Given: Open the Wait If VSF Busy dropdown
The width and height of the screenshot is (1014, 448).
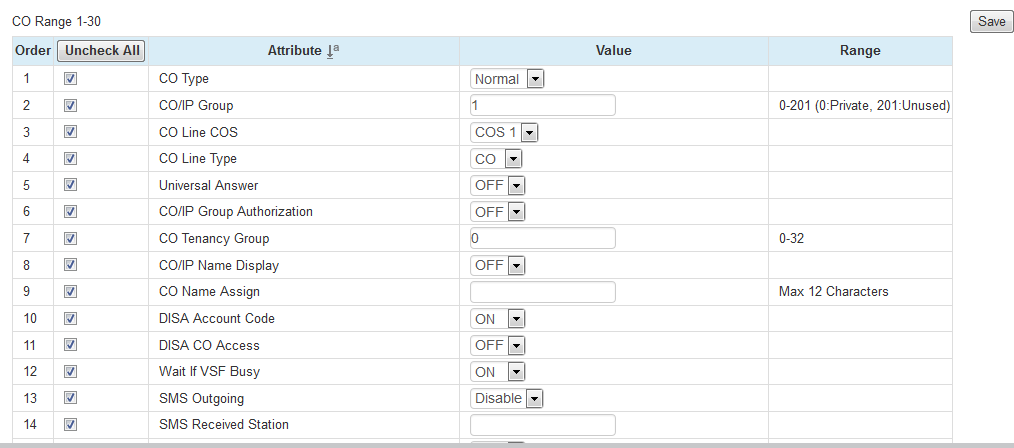Looking at the screenshot, I should [x=498, y=372].
